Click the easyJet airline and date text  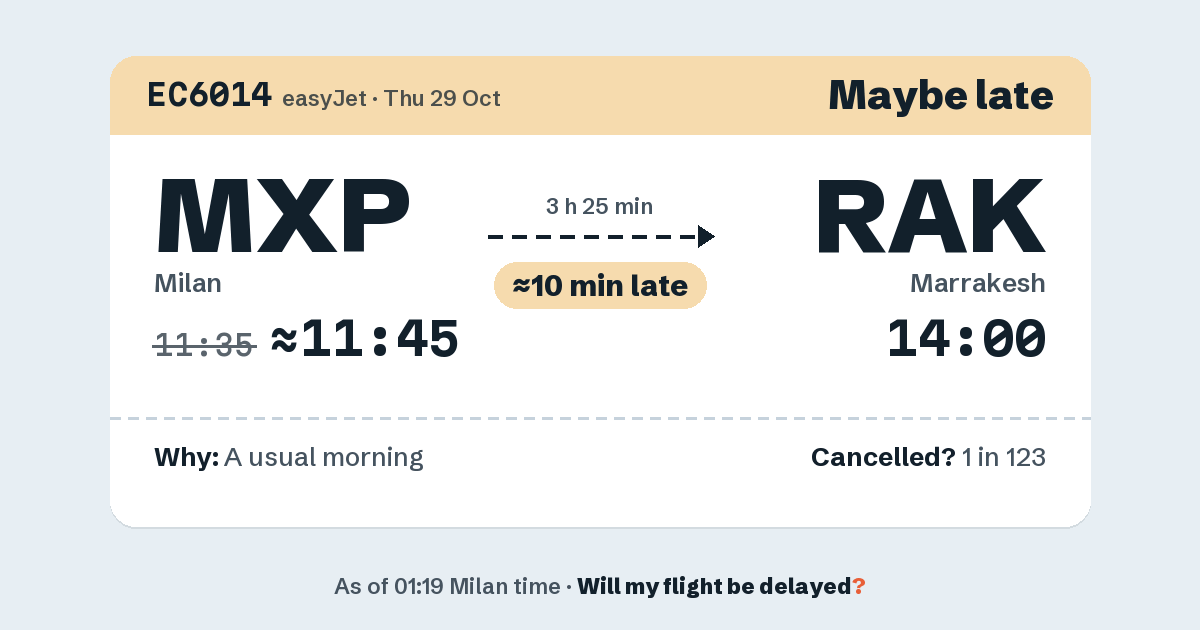coord(391,98)
